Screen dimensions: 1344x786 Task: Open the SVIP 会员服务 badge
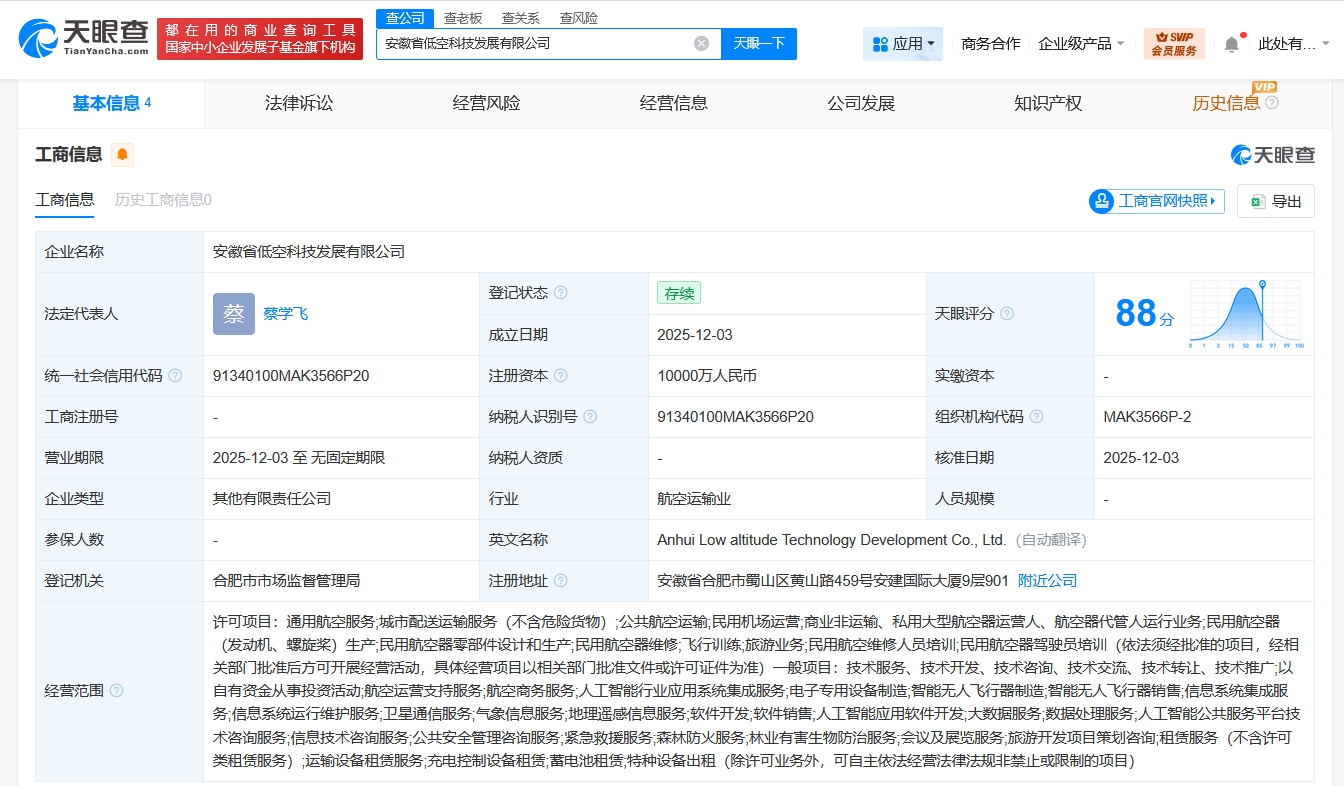click(x=1174, y=43)
